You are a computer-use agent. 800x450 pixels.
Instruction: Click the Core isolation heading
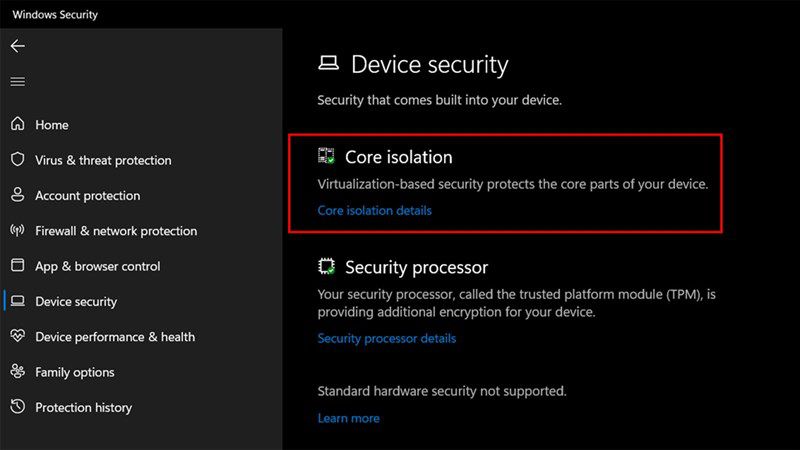tap(398, 157)
